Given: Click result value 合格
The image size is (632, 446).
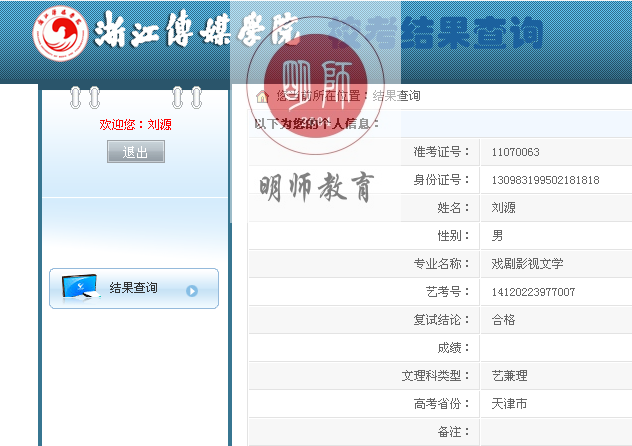Looking at the screenshot, I should tap(503, 319).
